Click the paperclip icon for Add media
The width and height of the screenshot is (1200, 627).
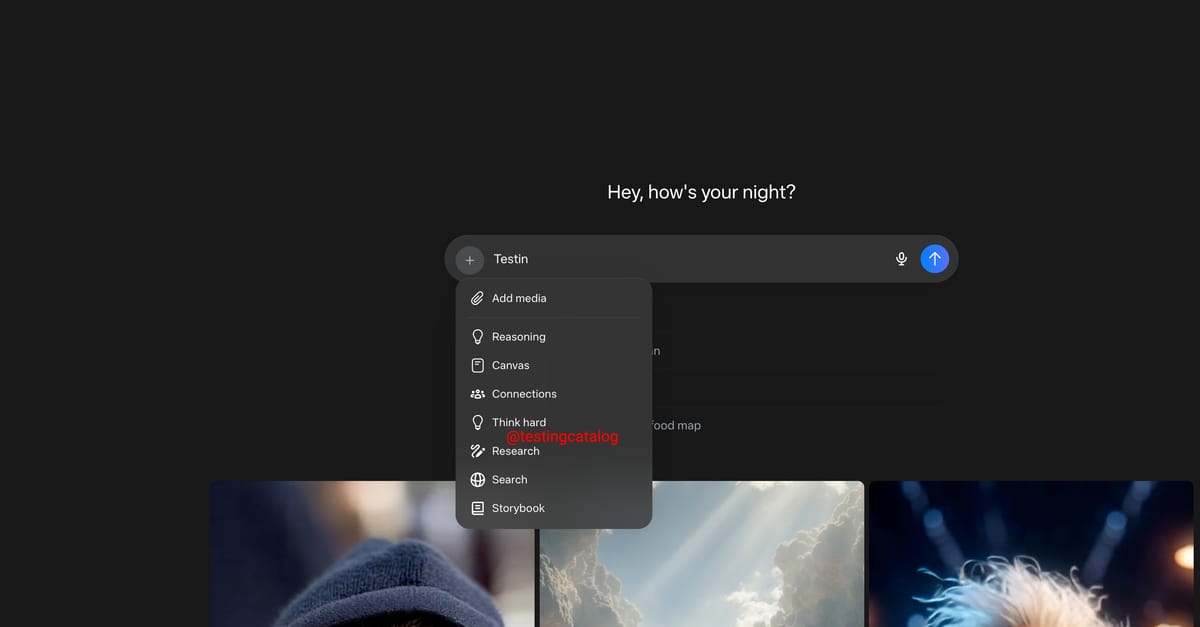[477, 298]
